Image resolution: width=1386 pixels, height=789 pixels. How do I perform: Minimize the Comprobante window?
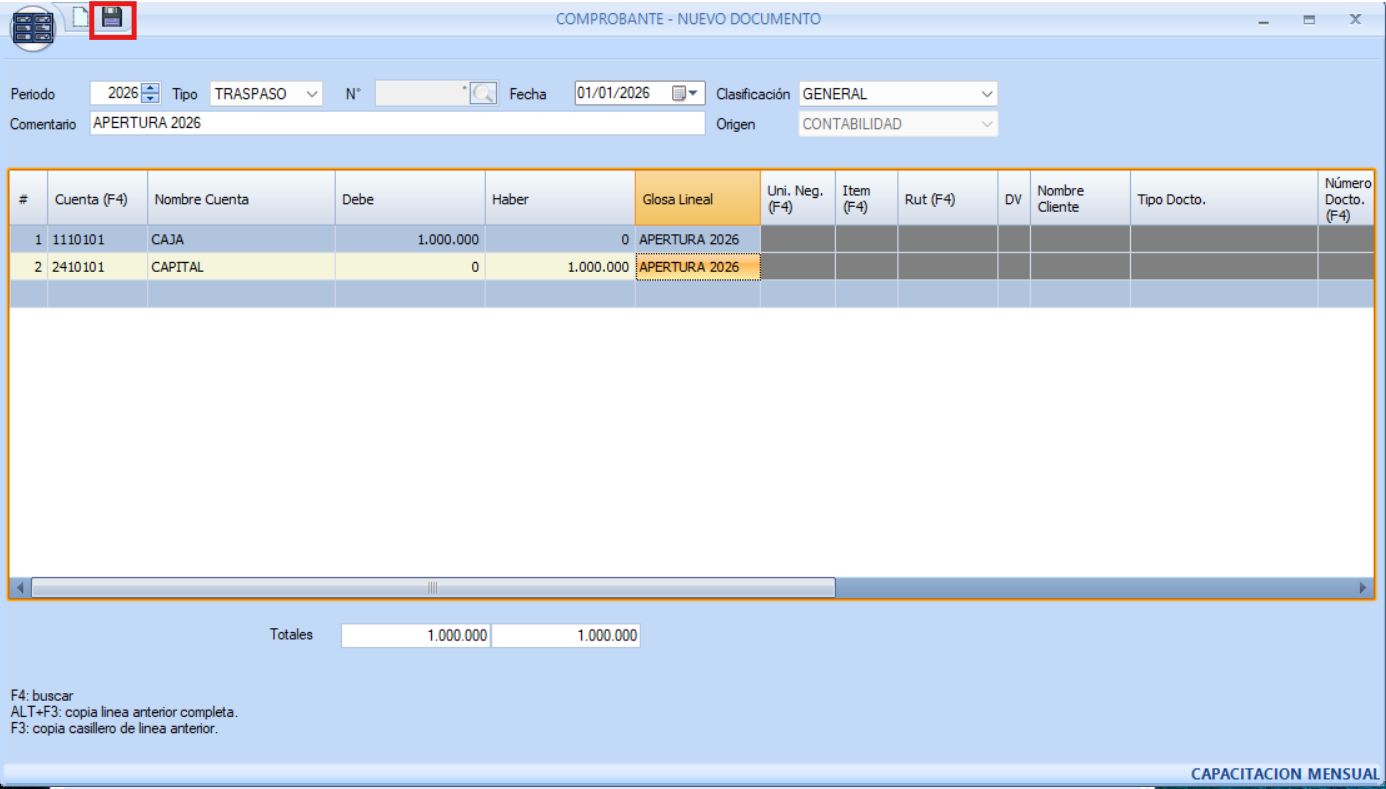coord(1264,20)
